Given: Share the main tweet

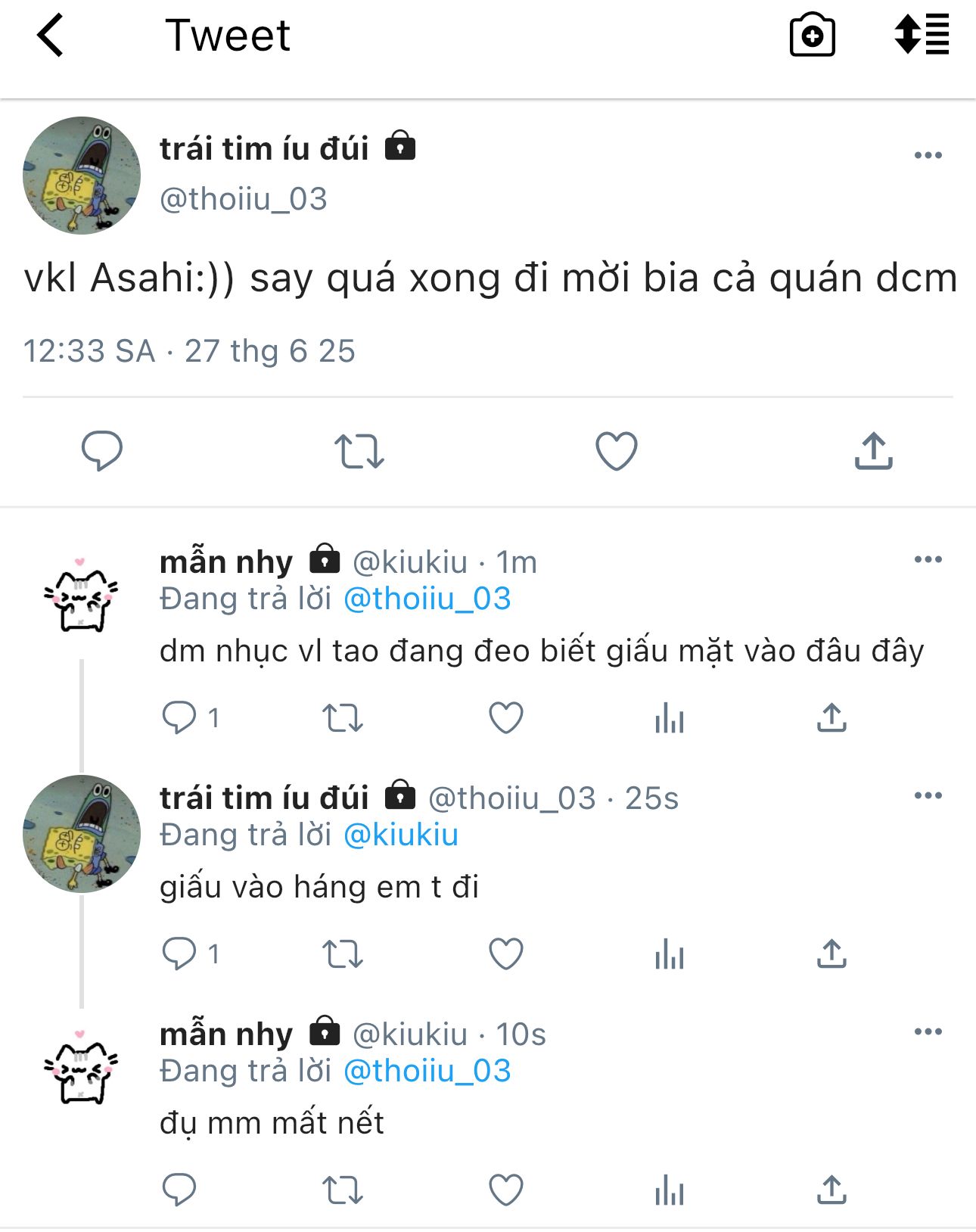Looking at the screenshot, I should coord(874,451).
